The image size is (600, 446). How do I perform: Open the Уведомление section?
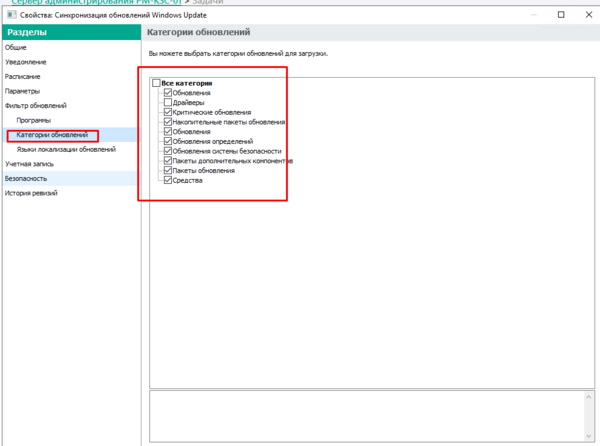(x=72, y=62)
